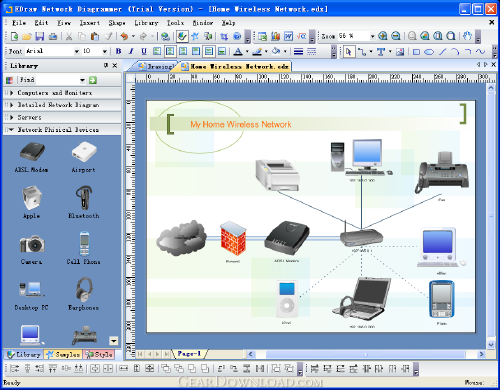Activate the Pan hand tool

[467, 36]
